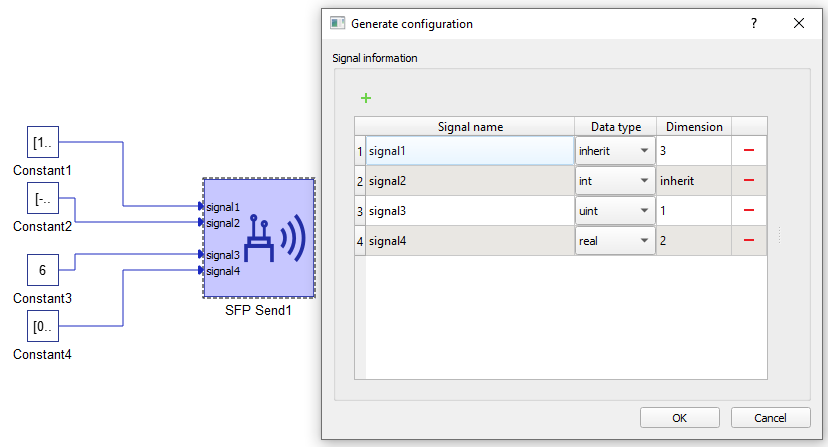Open the inherit data type dropdown for signal1
This screenshot has width=828, height=447.
pos(615,151)
